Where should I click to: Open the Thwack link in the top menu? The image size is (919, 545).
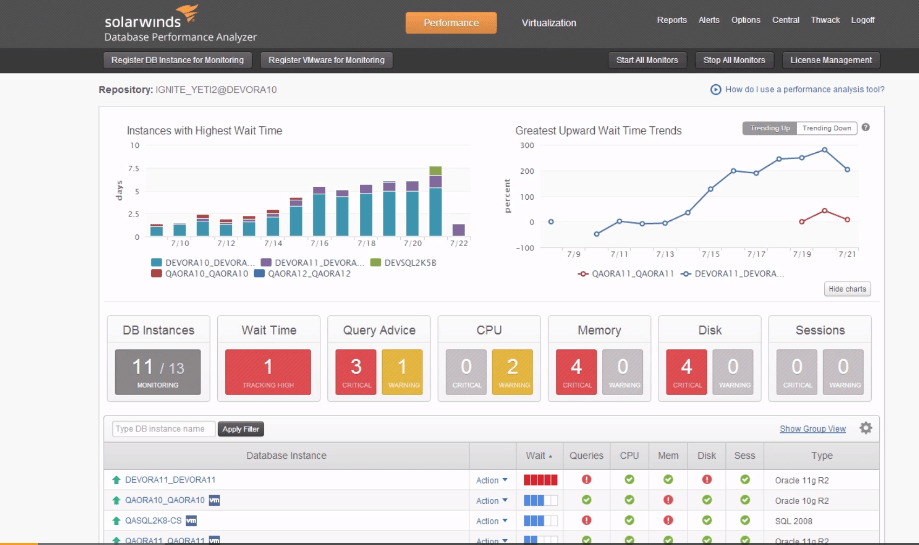[825, 20]
